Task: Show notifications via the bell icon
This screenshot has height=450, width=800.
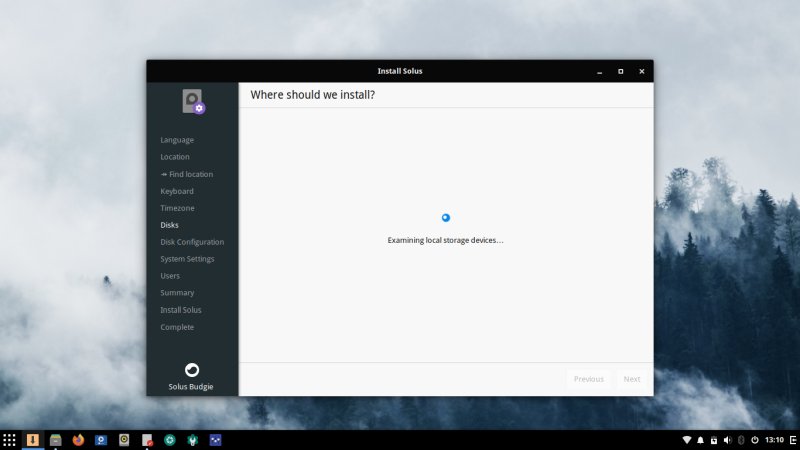Action: point(701,440)
